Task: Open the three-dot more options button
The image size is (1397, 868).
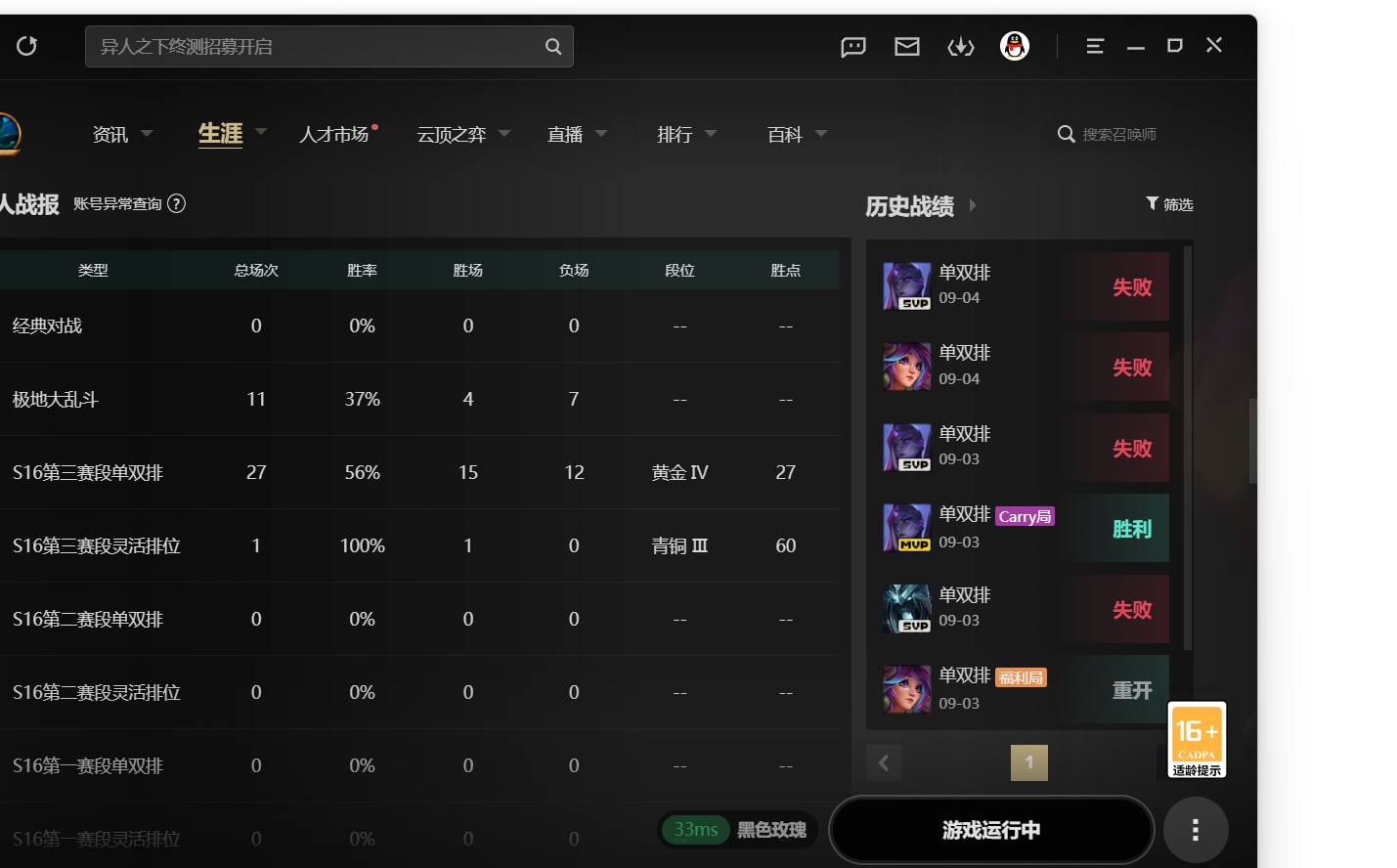Action: pos(1196,830)
